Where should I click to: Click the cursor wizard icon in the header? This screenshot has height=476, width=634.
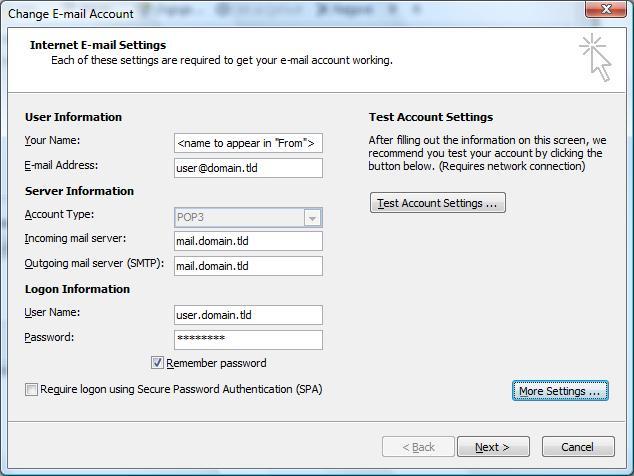pyautogui.click(x=595, y=57)
